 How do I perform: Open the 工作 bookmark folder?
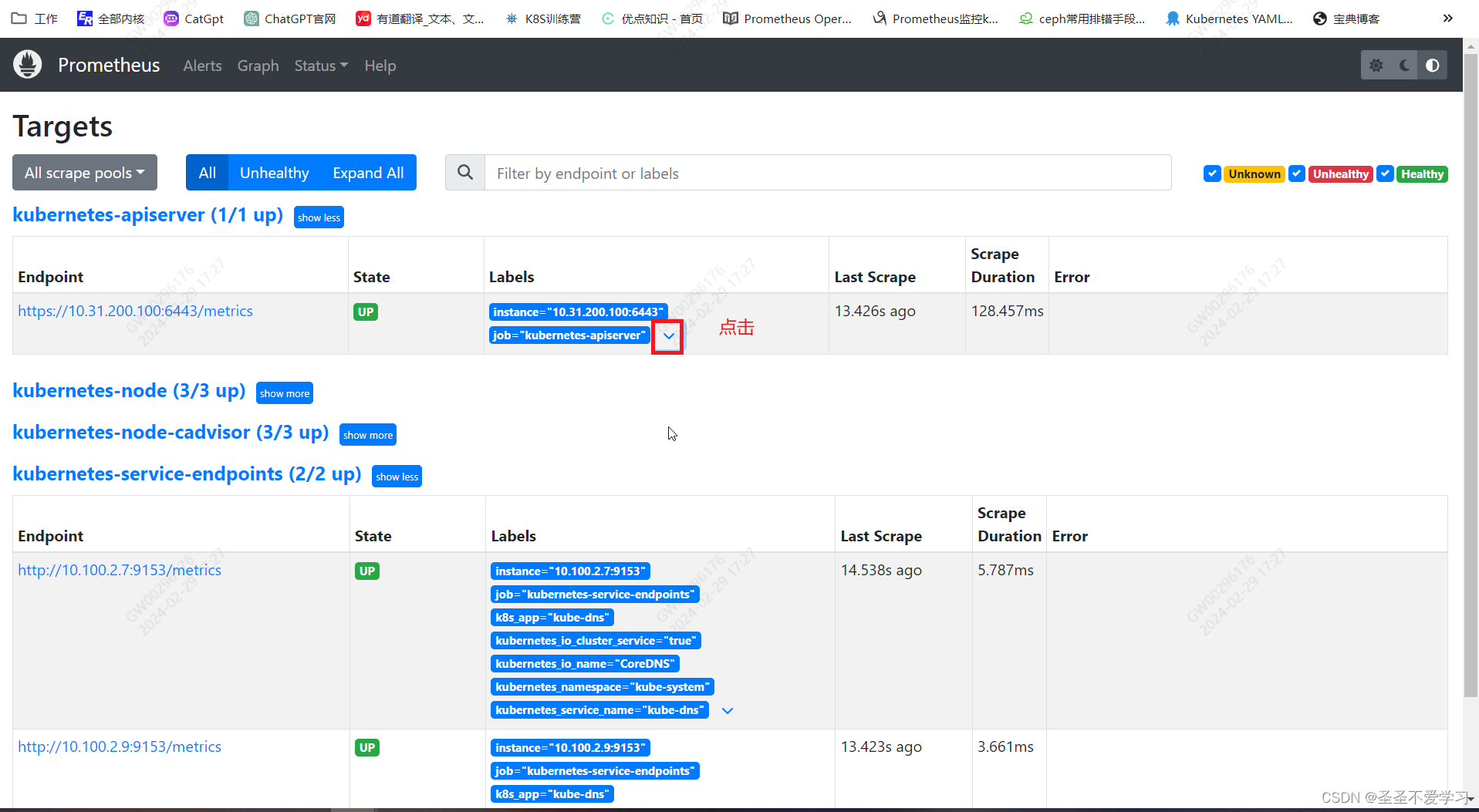(x=35, y=19)
